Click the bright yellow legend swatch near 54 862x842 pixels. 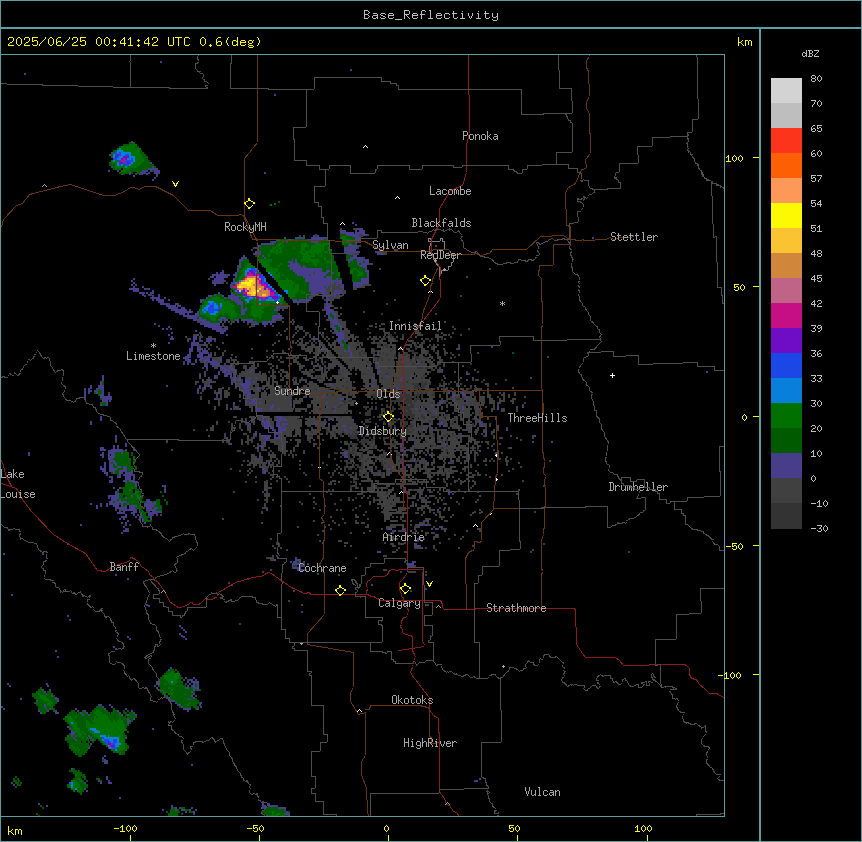pyautogui.click(x=786, y=215)
